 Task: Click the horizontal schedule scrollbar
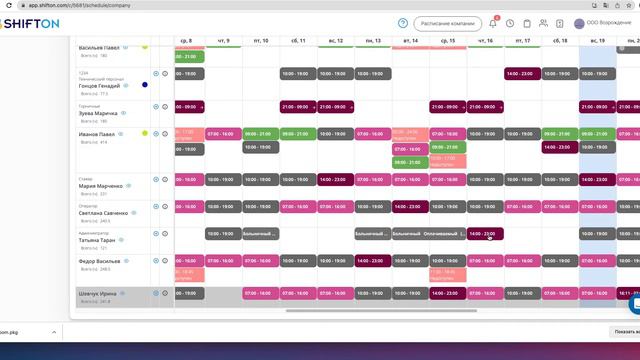[381, 311]
